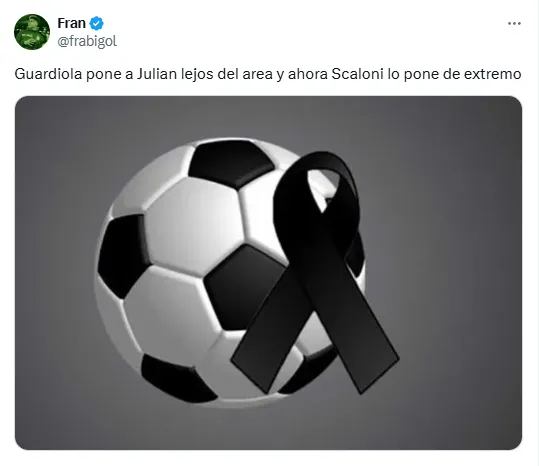Open the three-dot more options menu
The height and width of the screenshot is (466, 539).
coord(514,23)
